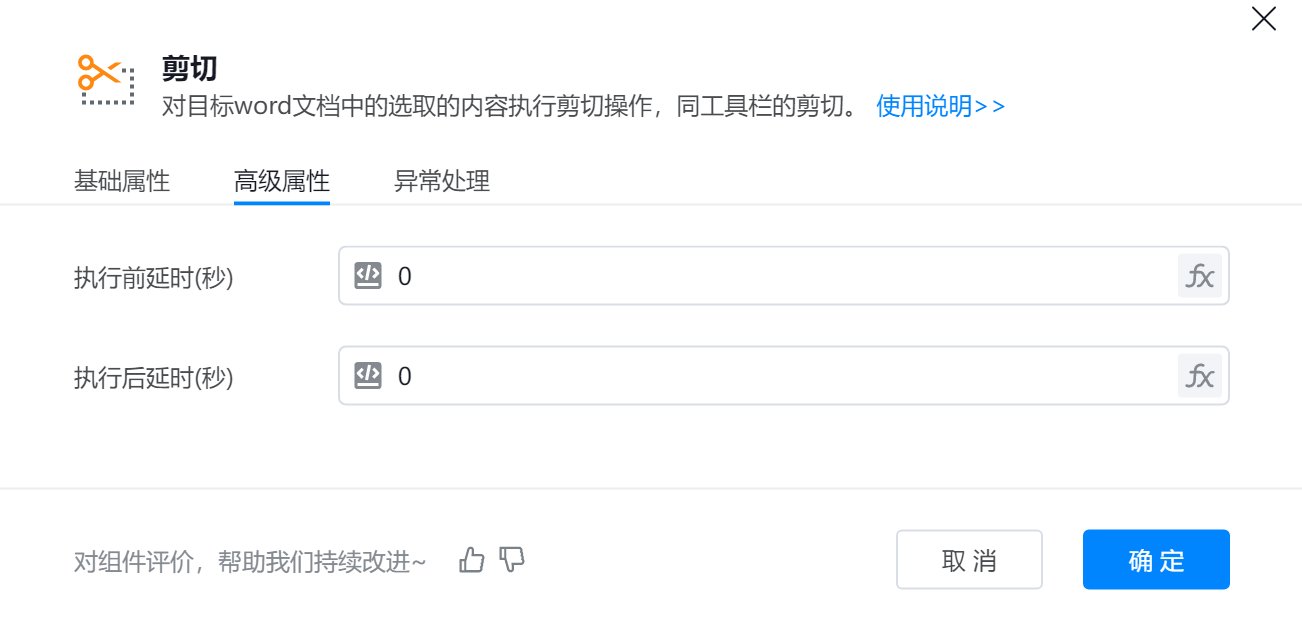The image size is (1302, 622).
Task: Open fx expression editor for 执行后延时
Action: tap(1199, 376)
